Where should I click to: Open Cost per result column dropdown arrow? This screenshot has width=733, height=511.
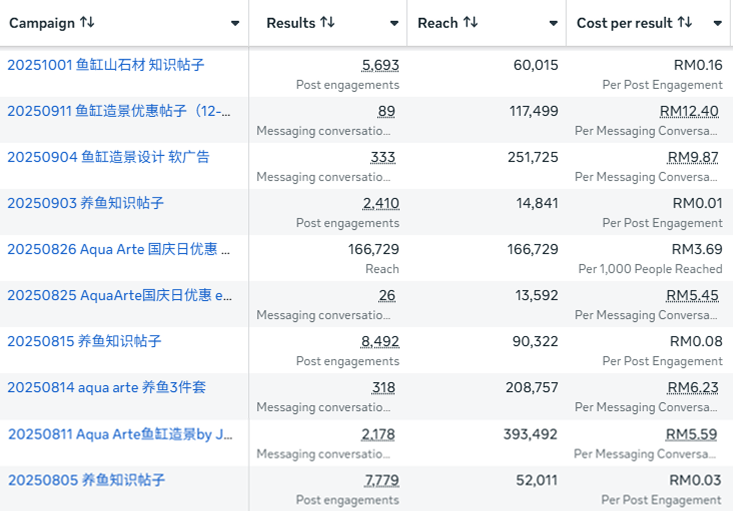tap(718, 23)
